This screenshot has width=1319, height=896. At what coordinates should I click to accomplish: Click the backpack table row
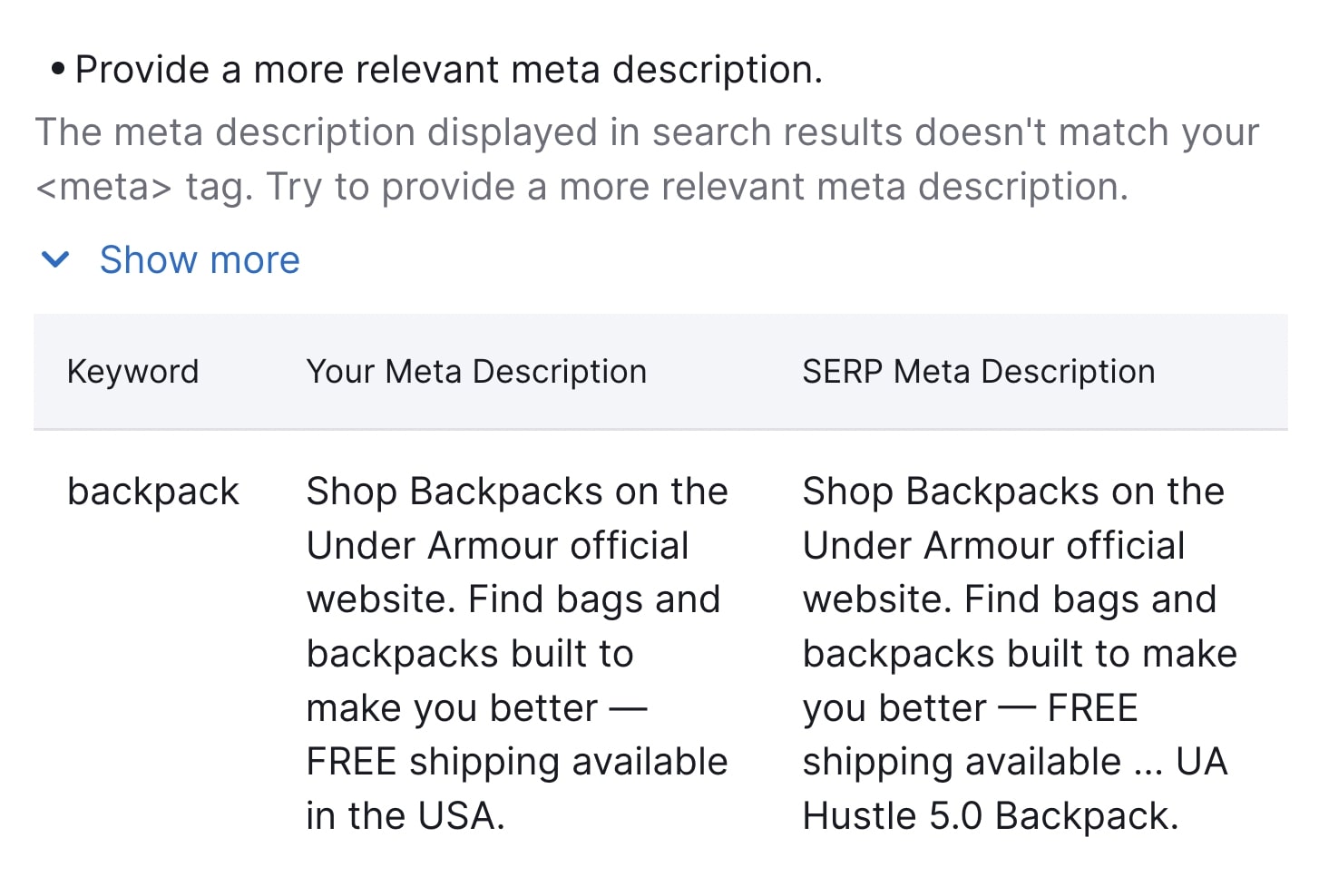[x=660, y=653]
